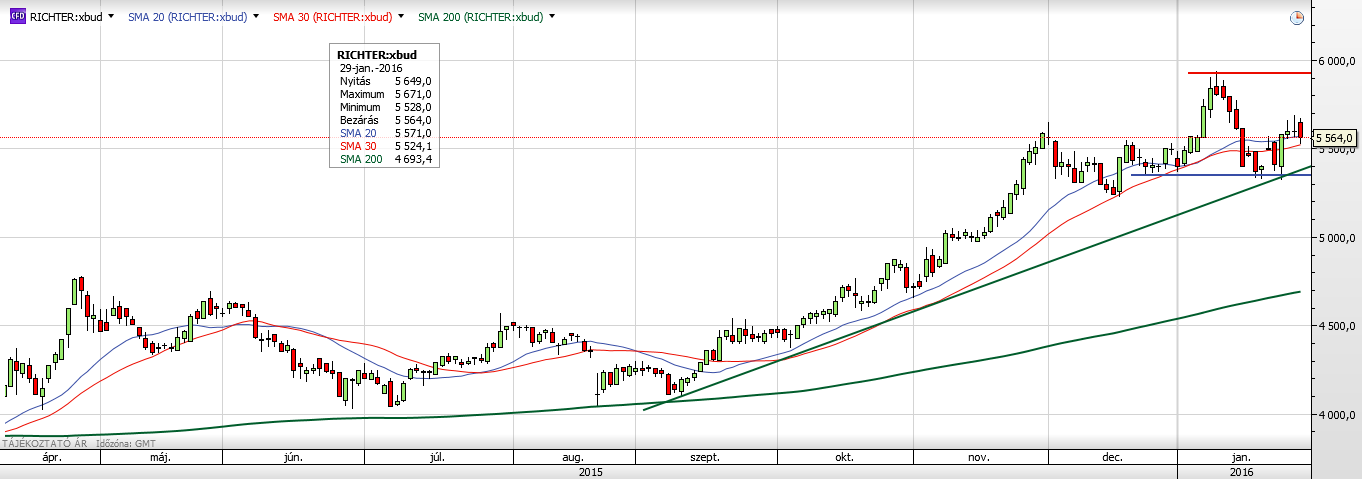The width and height of the screenshot is (1362, 479).
Task: Select the blue horizontal support line
Action: click(1220, 175)
